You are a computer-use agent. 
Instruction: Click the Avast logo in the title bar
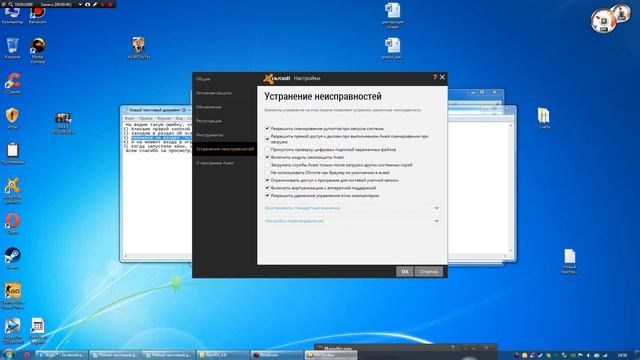click(276, 78)
